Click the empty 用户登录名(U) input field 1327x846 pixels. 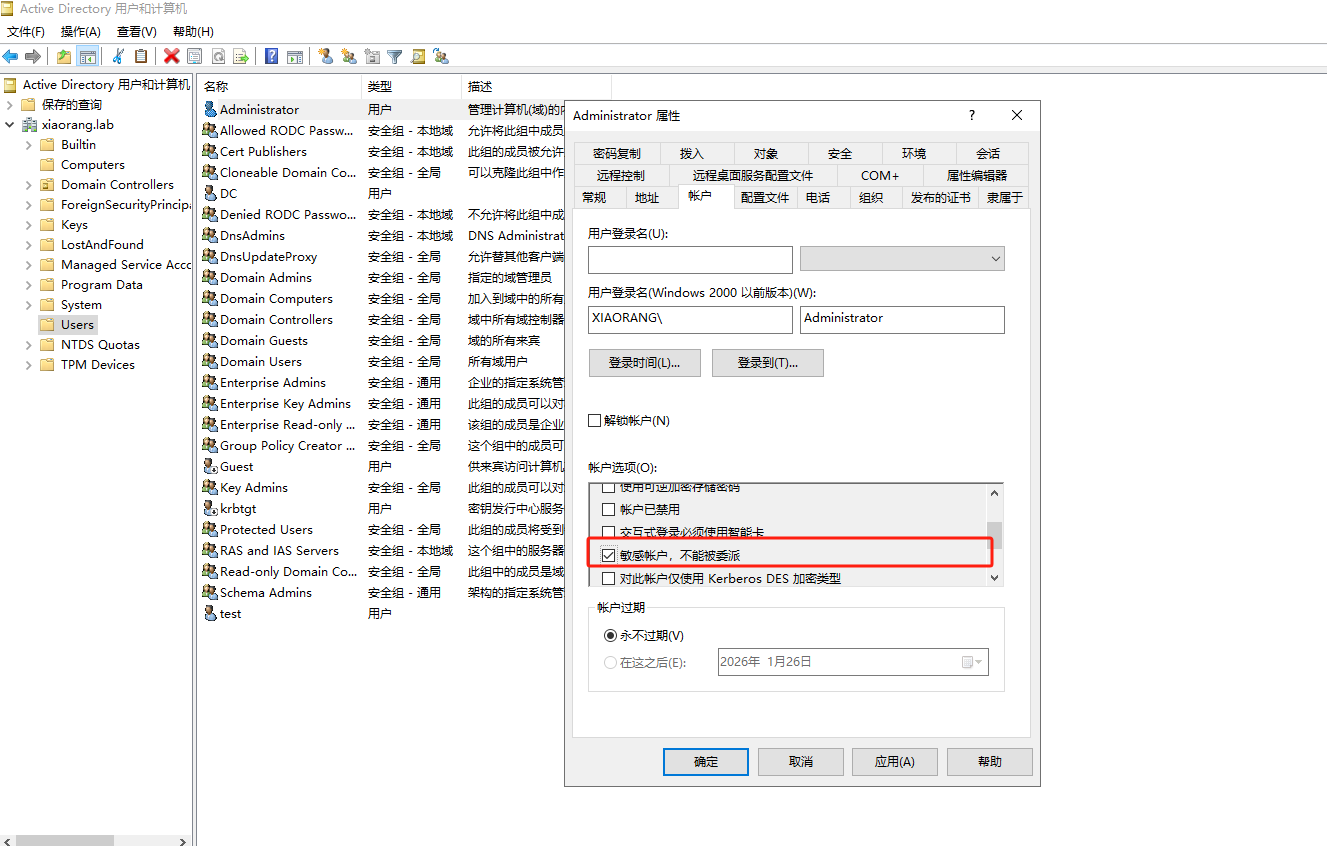pos(690,259)
